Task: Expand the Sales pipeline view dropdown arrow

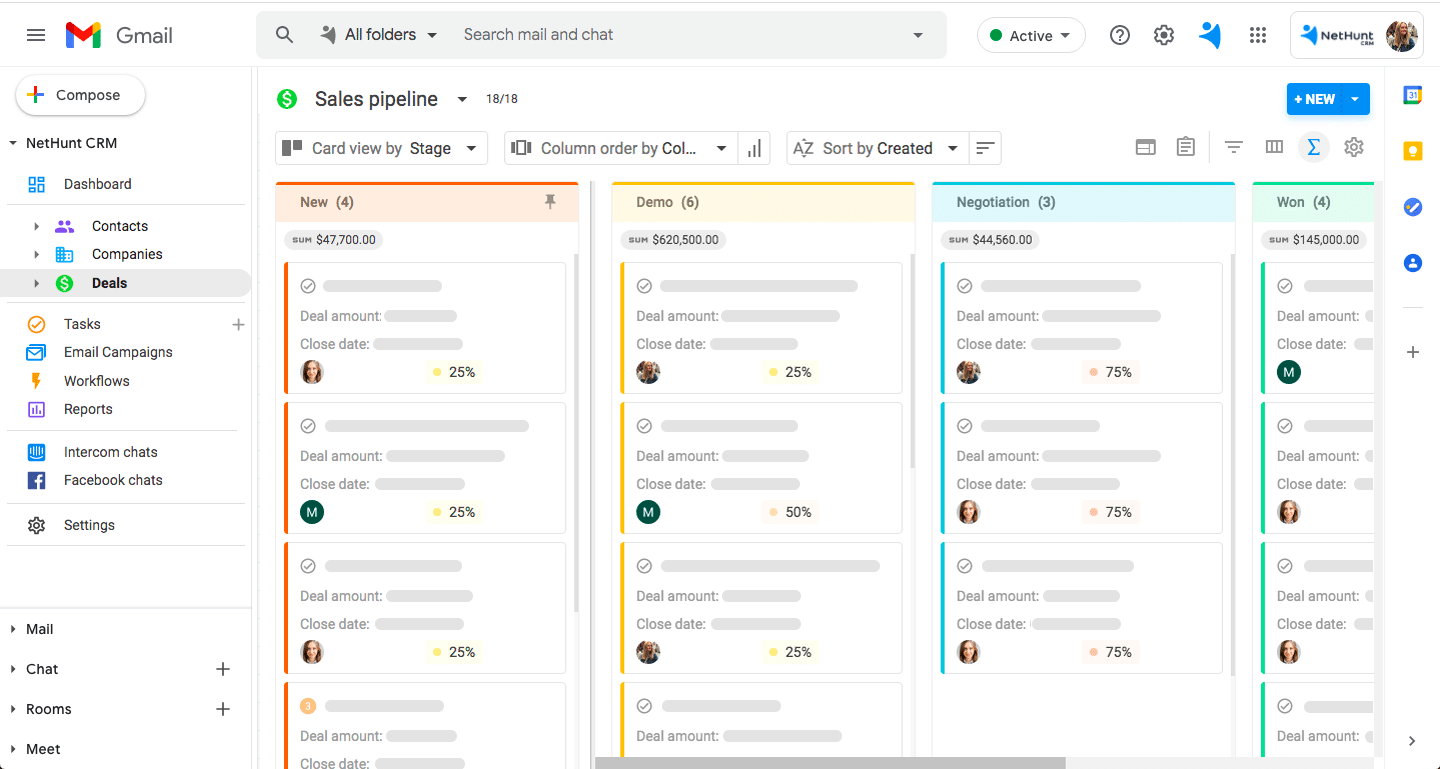Action: [462, 99]
